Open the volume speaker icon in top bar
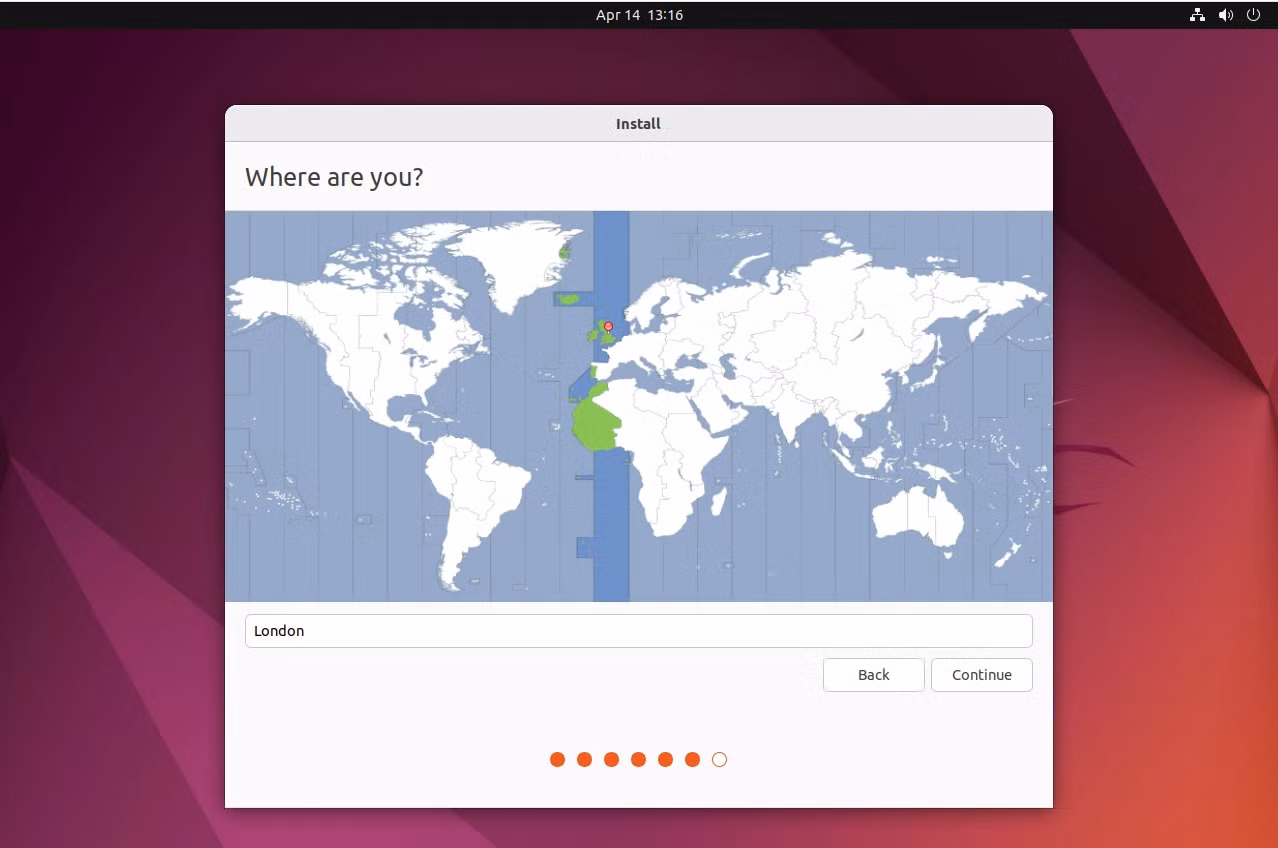Viewport: 1278px width, 848px height. click(1225, 15)
